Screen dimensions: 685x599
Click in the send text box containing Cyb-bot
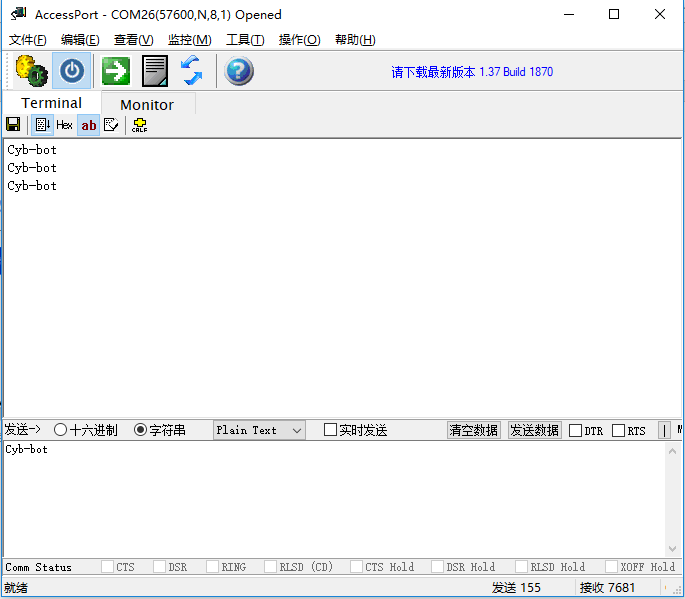click(x=334, y=499)
